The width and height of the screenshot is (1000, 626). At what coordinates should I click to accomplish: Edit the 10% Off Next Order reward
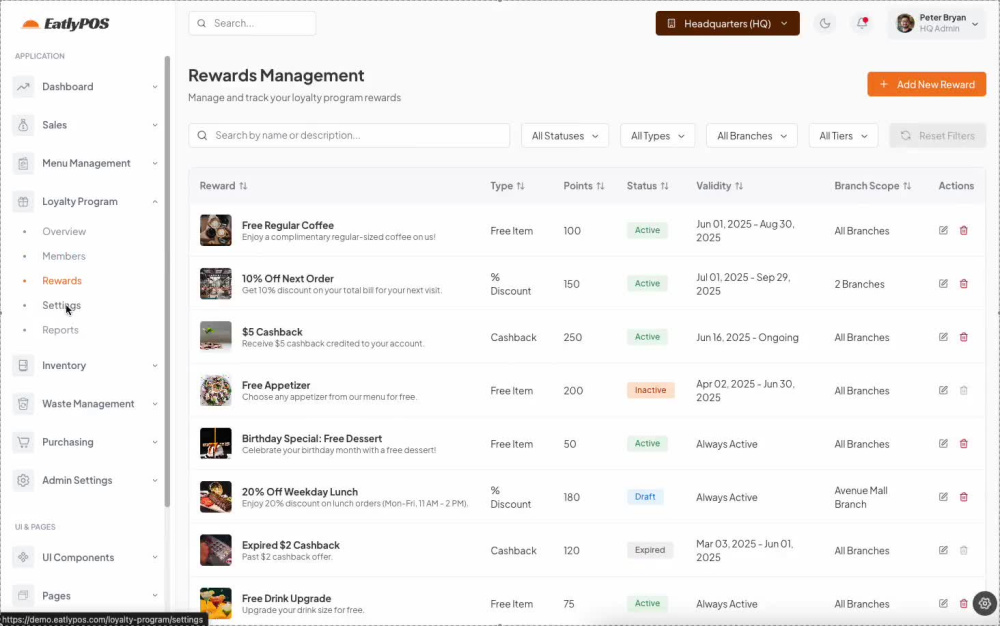pos(943,284)
